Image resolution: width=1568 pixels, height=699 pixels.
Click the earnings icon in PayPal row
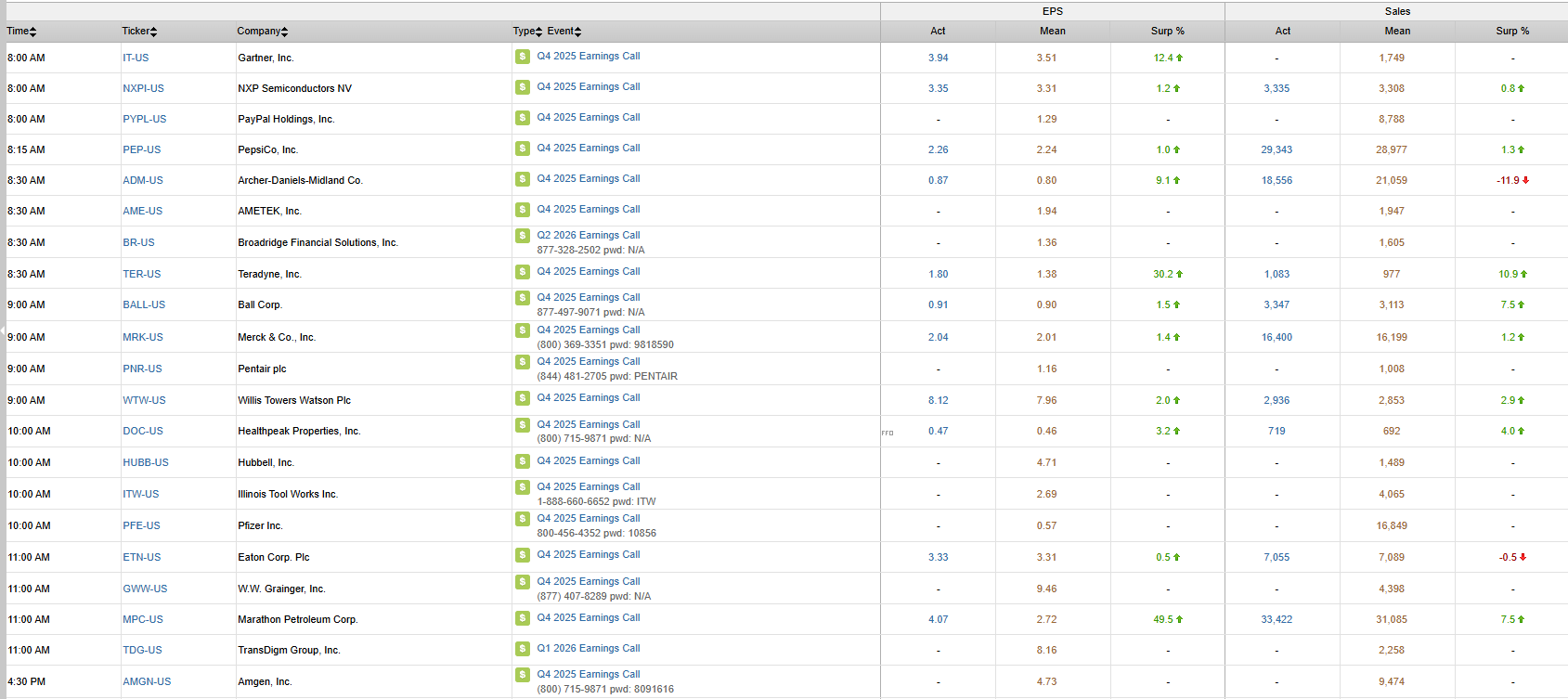point(523,118)
